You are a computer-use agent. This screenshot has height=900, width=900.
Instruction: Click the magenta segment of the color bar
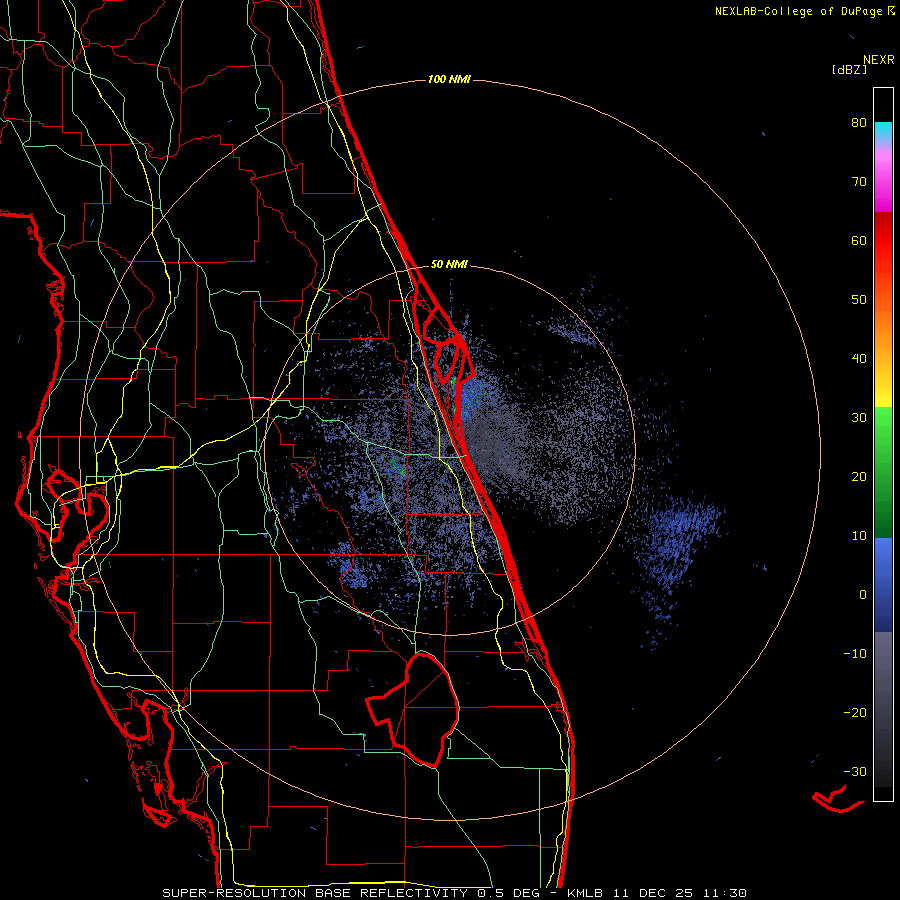[883, 184]
